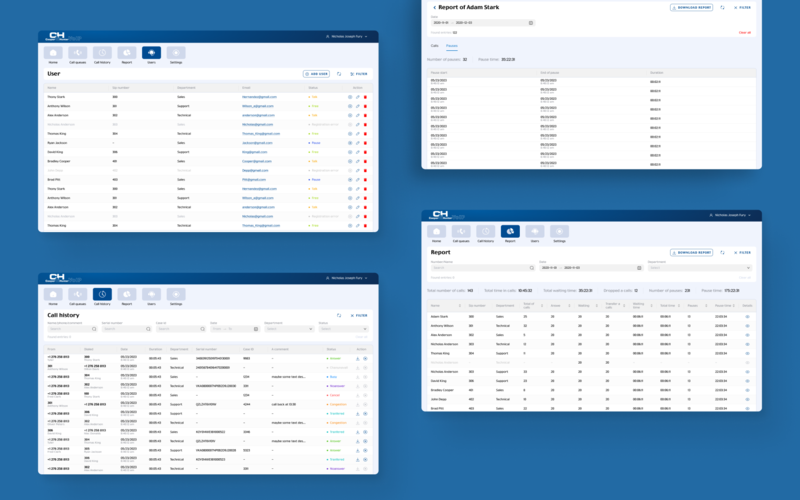Select active Call history tab in Call history window

(102, 294)
